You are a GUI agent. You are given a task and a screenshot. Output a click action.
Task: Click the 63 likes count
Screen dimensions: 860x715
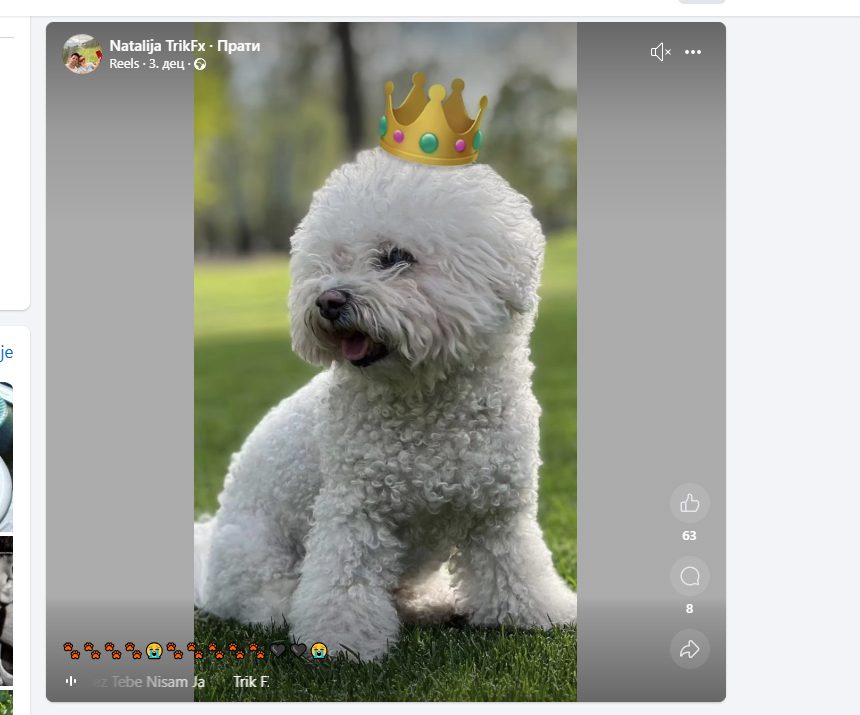coord(689,536)
